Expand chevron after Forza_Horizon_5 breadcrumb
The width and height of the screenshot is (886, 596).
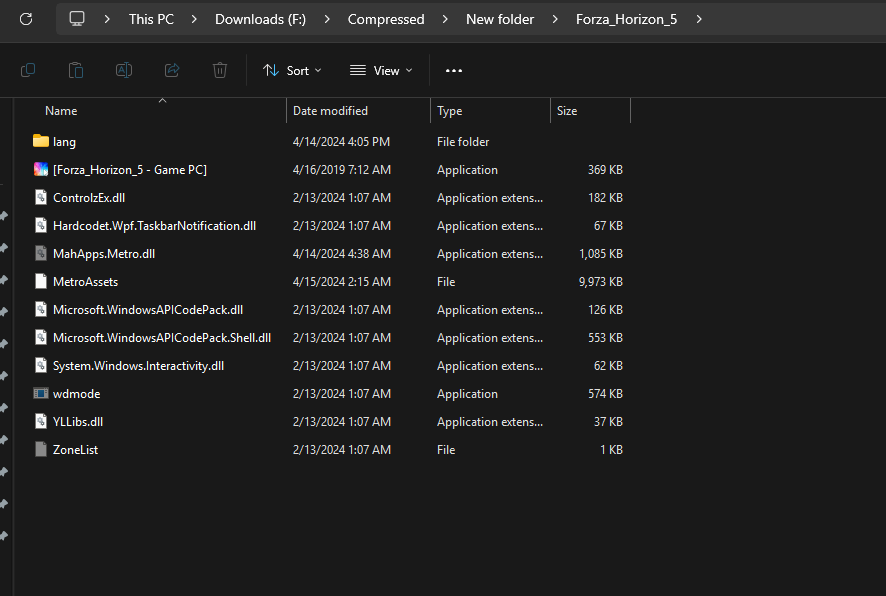coord(699,19)
